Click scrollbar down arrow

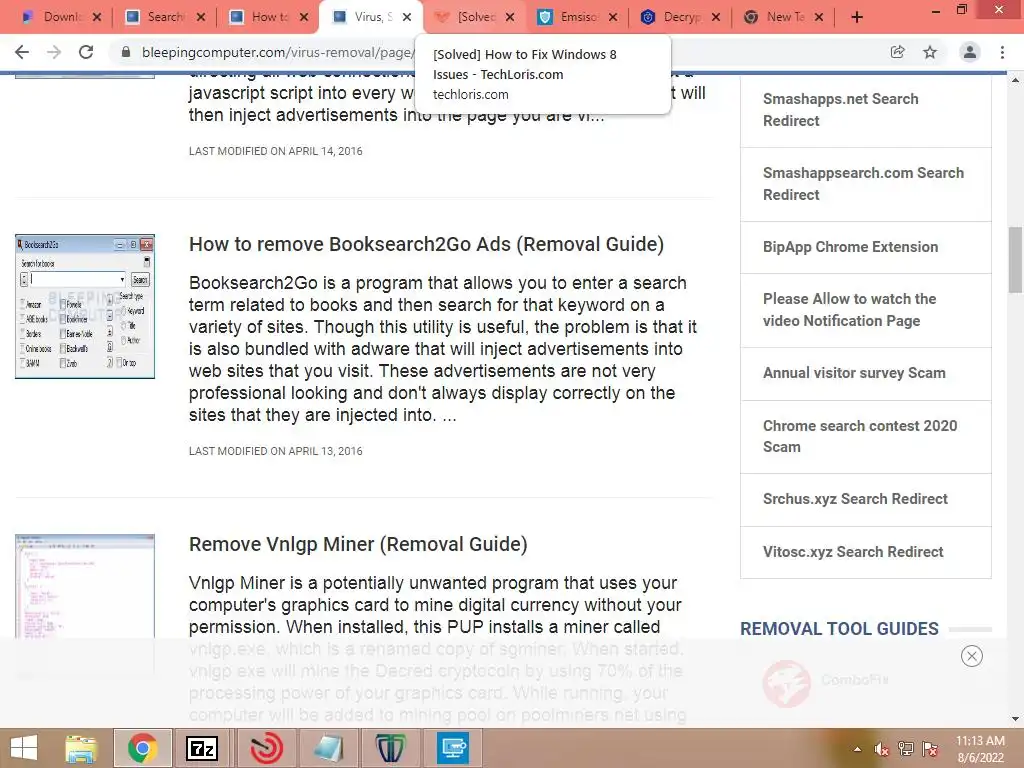point(1015,719)
